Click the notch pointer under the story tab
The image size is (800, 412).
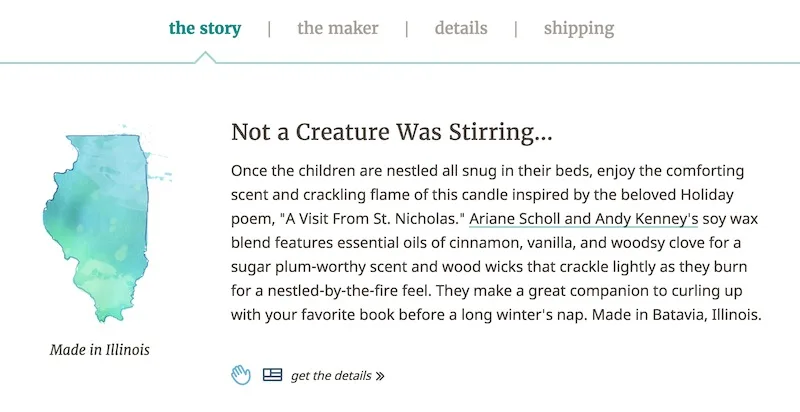click(x=205, y=56)
